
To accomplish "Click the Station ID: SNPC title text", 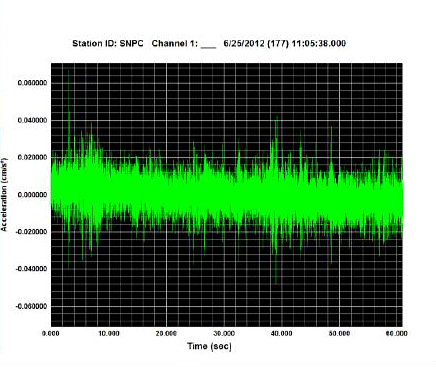I will 108,44.
